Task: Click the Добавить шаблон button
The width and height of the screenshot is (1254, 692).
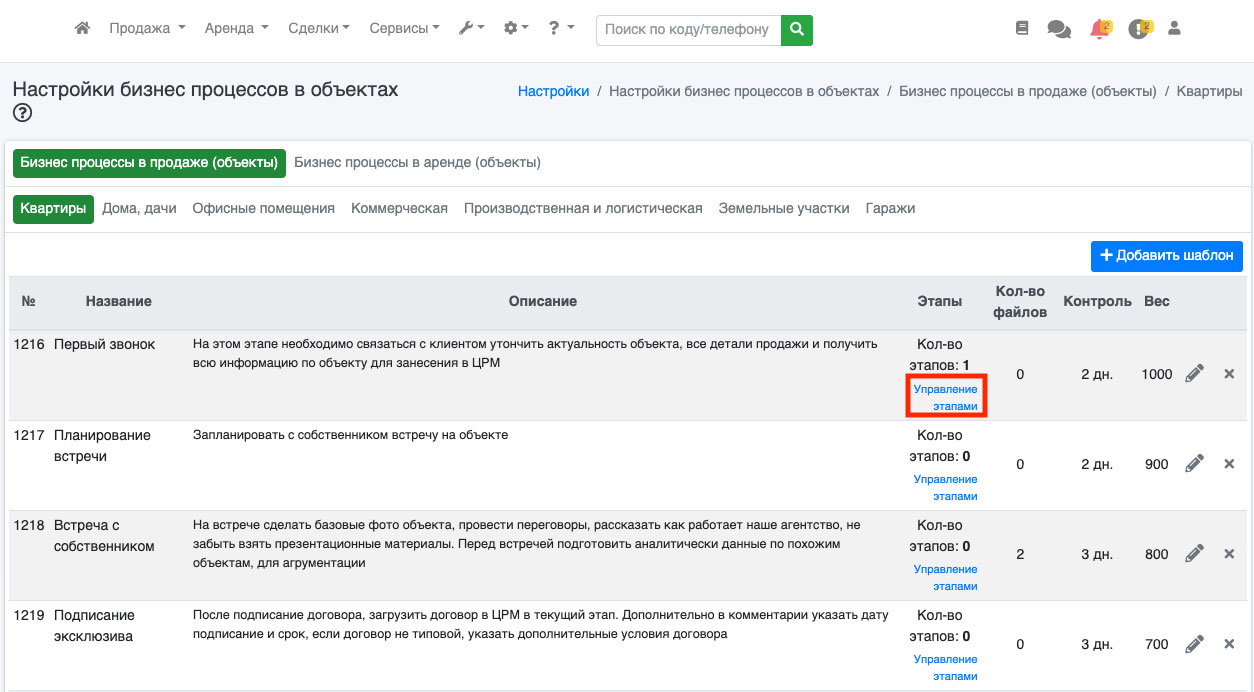Action: [1166, 256]
